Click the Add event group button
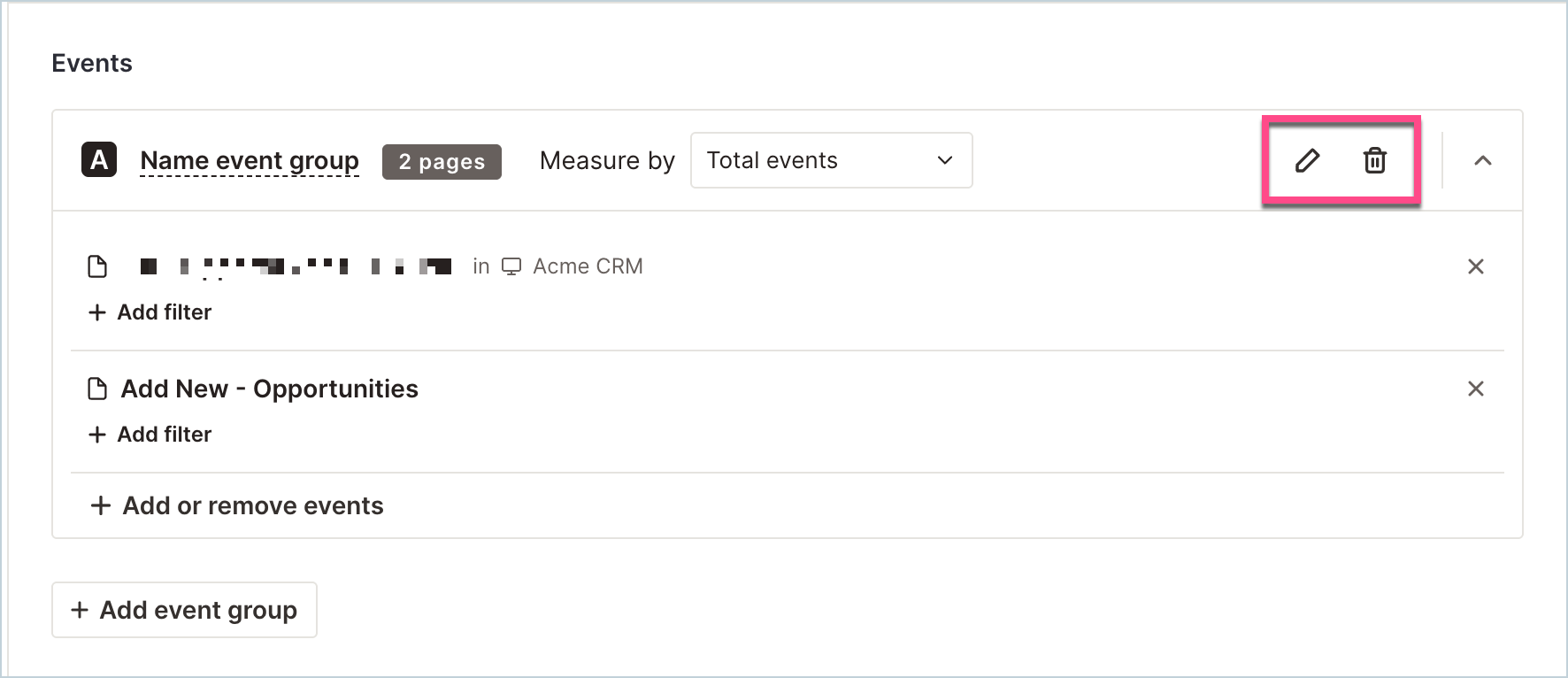1568x678 pixels. coord(184,610)
